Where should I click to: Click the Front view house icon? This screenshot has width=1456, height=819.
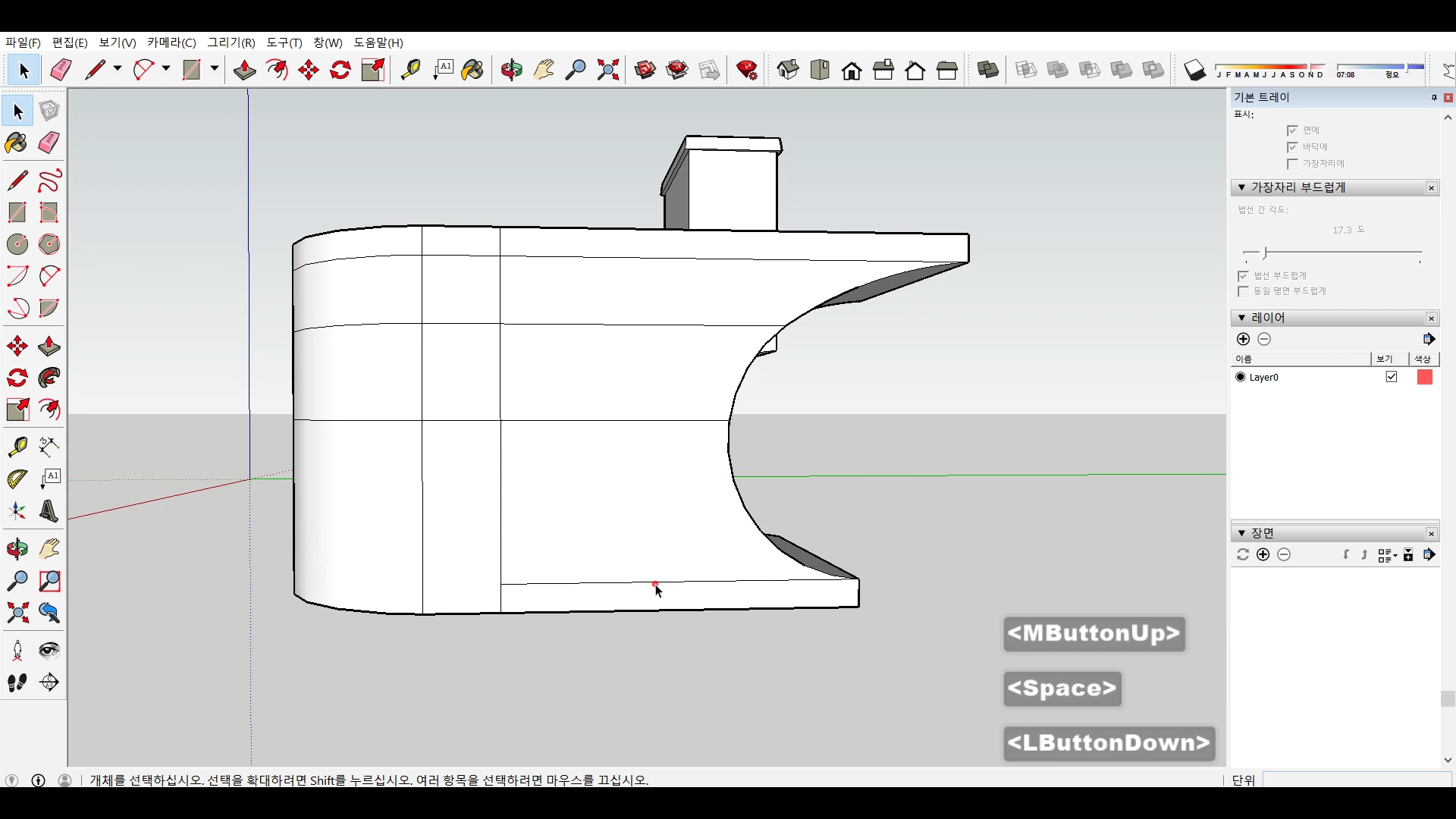[x=852, y=71]
